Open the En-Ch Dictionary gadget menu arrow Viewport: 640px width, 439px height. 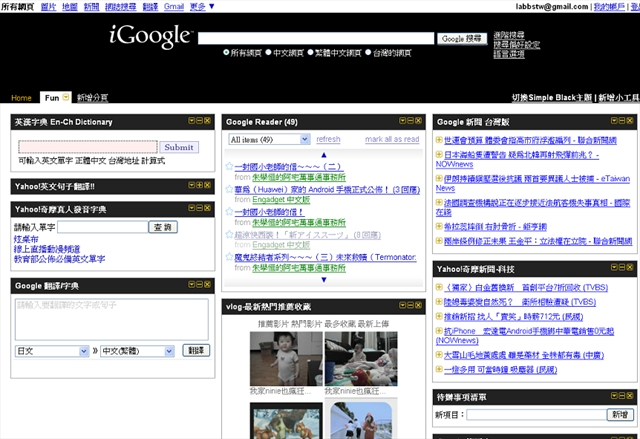point(191,120)
